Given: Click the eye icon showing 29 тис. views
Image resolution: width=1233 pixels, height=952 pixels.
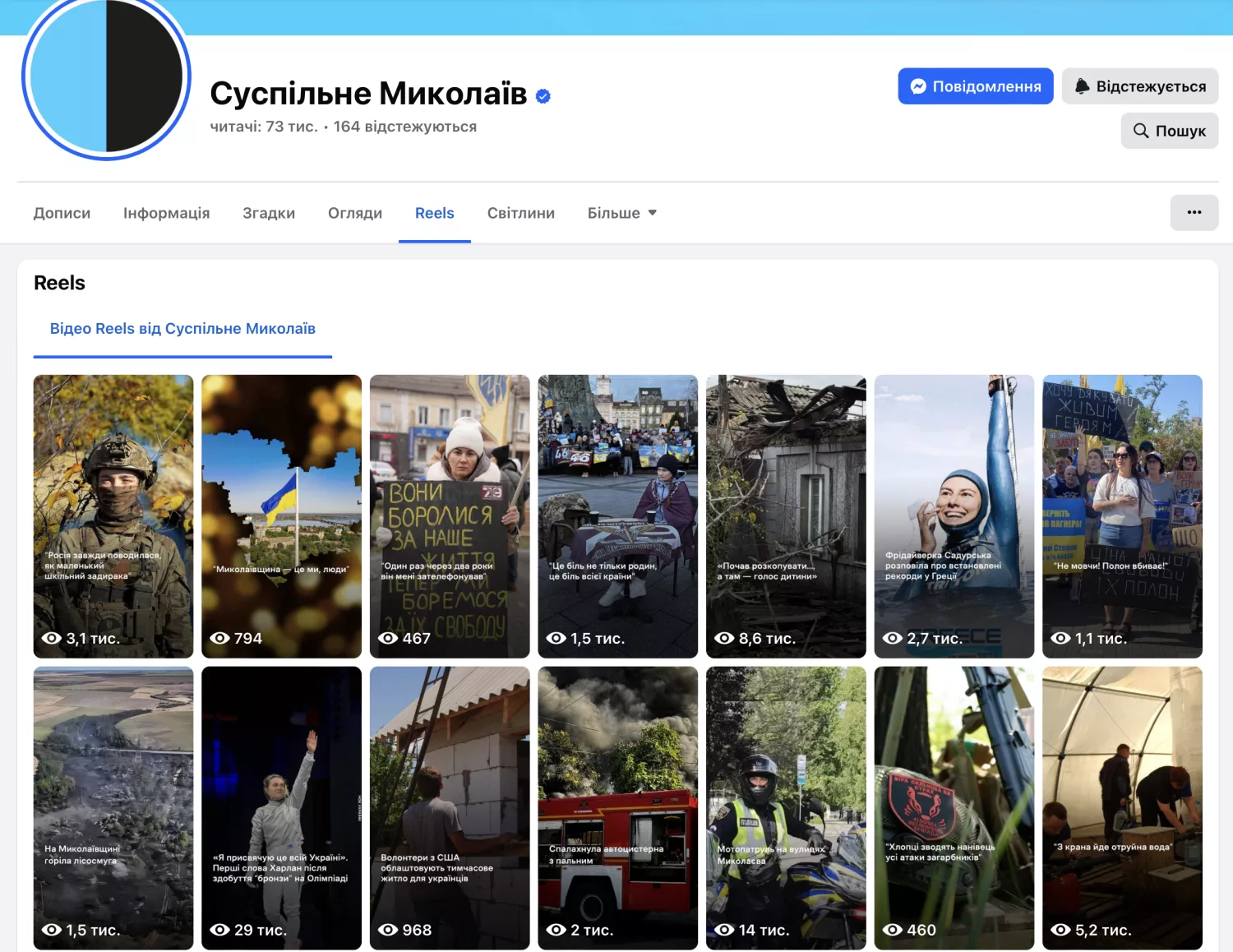Looking at the screenshot, I should pos(219,930).
